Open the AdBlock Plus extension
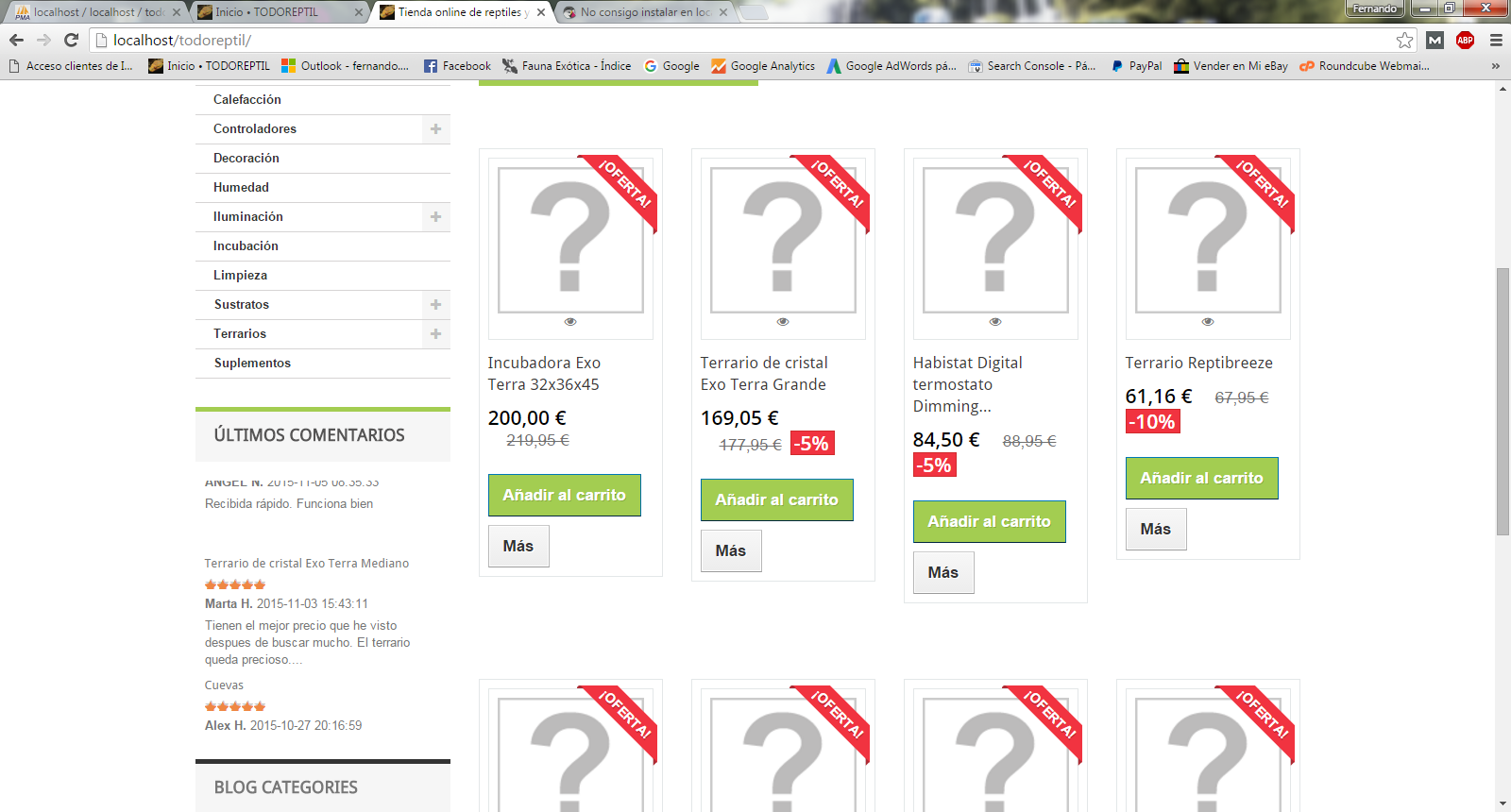 click(x=1465, y=40)
